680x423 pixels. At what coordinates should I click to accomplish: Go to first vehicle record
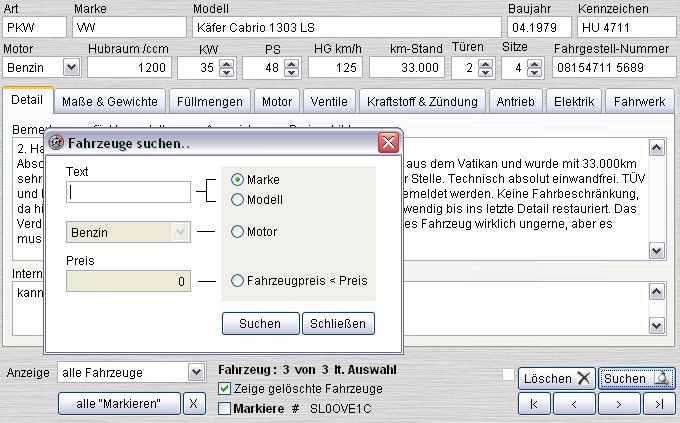[x=534, y=403]
